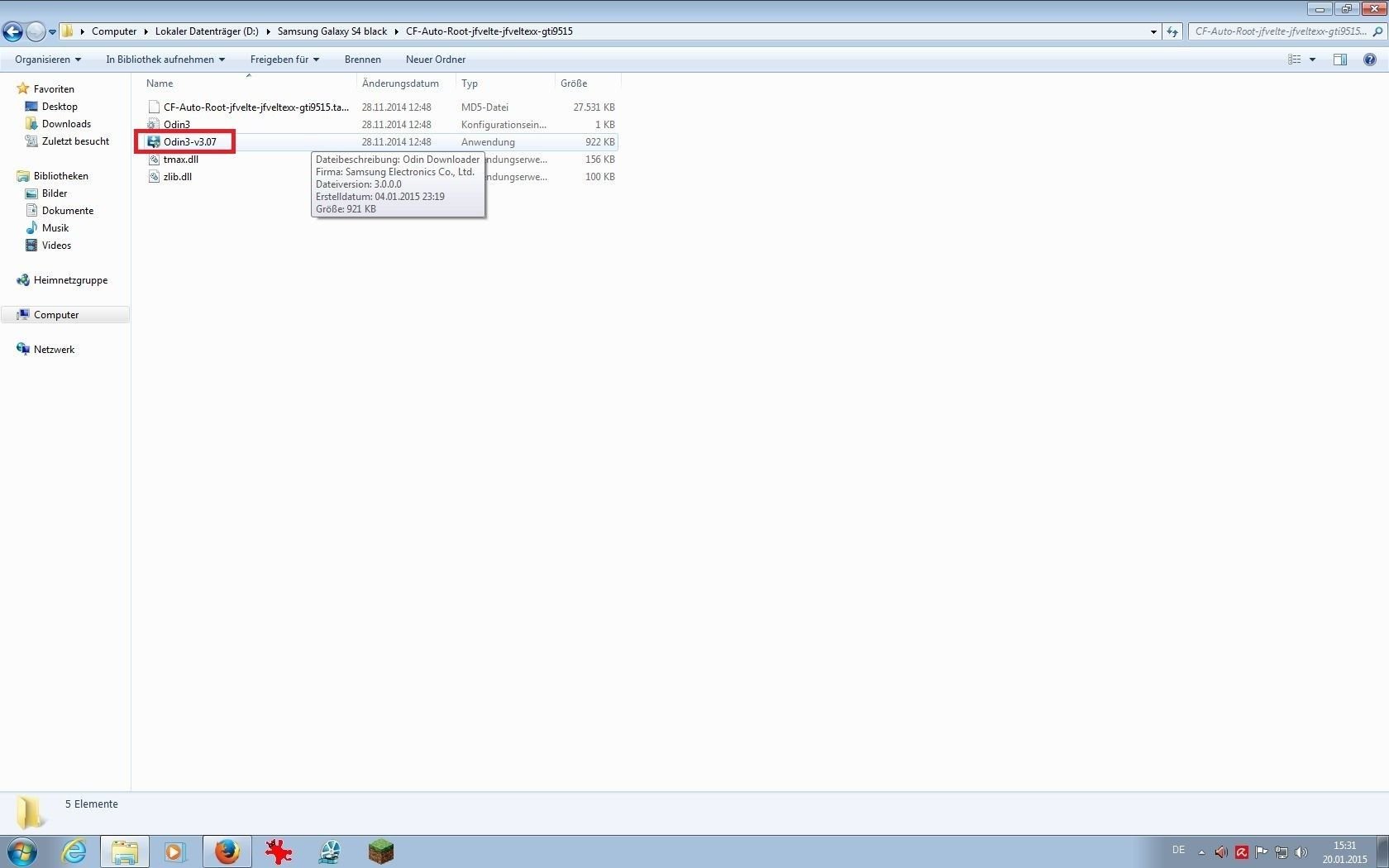Viewport: 1389px width, 868px height.
Task: Open Action Center flag tray icon
Action: tap(1261, 852)
